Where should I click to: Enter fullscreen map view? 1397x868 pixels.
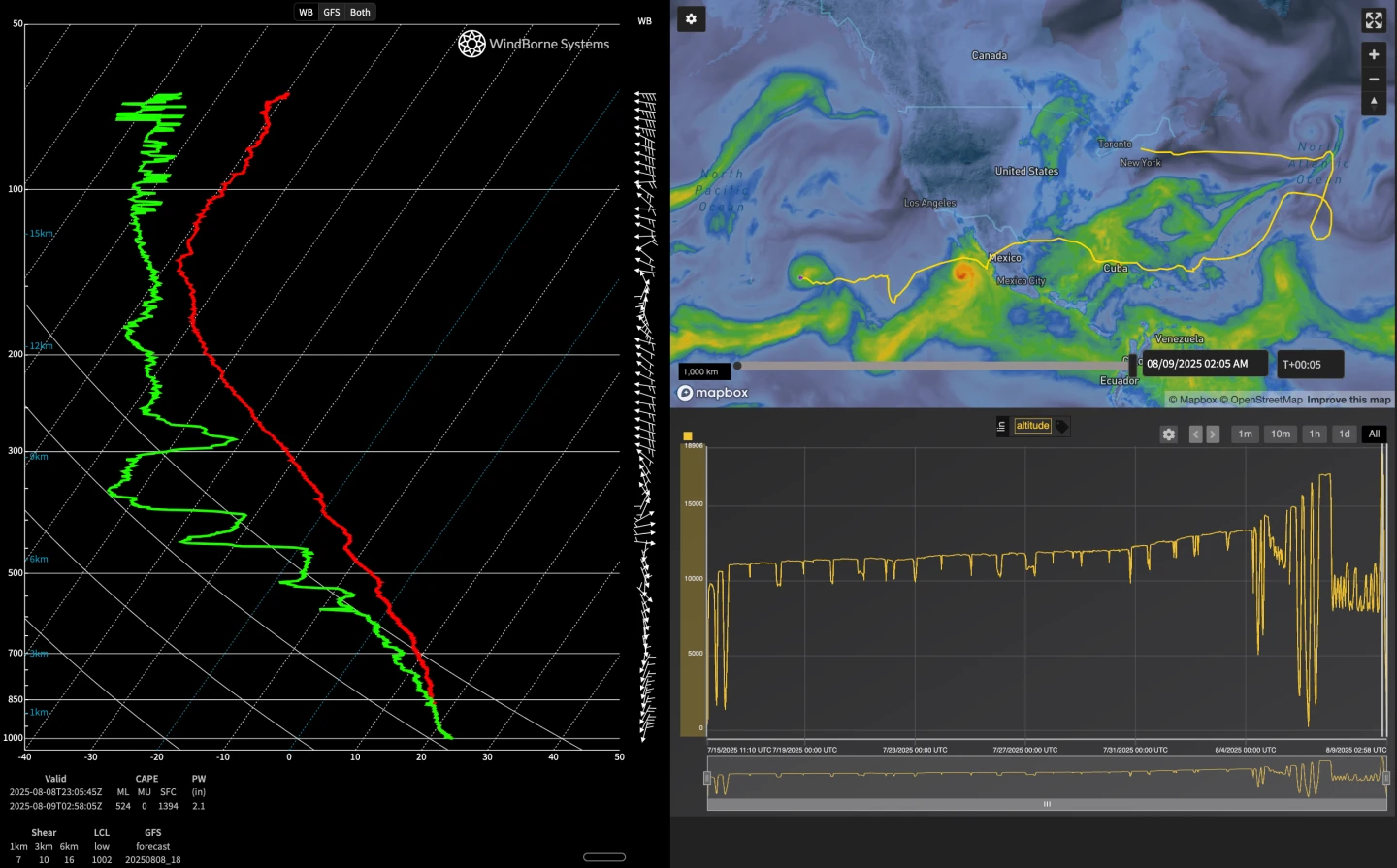tap(1374, 19)
